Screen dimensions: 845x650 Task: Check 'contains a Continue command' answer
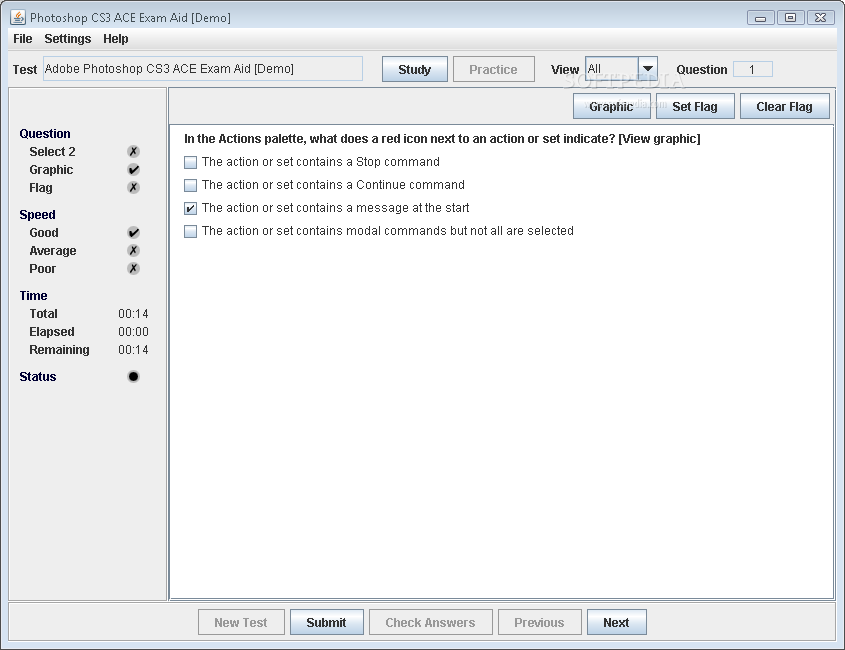click(x=190, y=185)
